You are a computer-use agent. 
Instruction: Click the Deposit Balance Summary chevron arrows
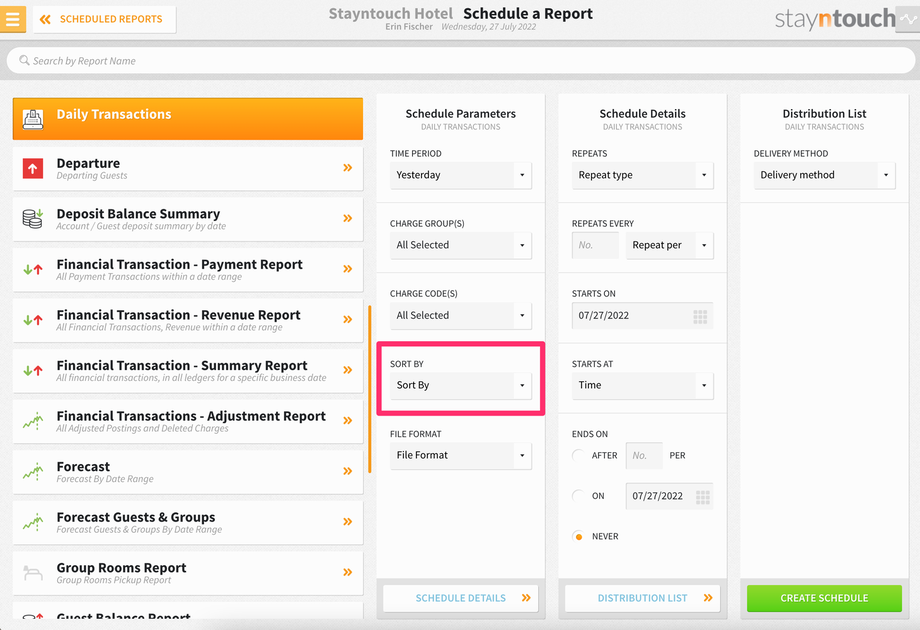(x=347, y=218)
